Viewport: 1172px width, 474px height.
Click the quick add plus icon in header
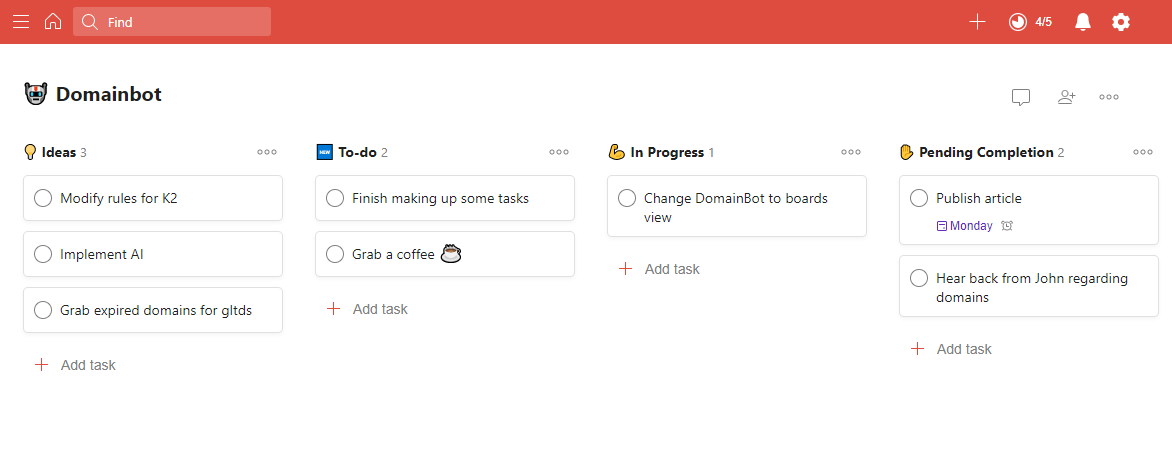point(977,22)
